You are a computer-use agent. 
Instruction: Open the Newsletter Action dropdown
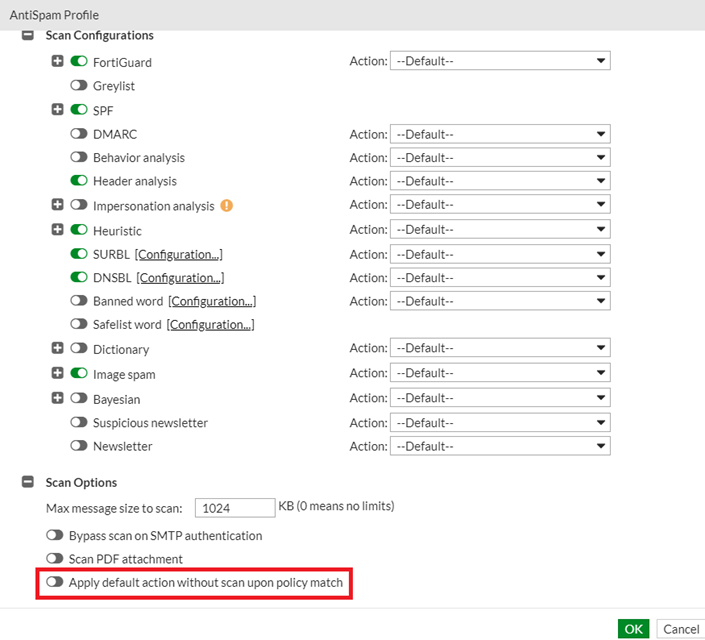tap(500, 446)
